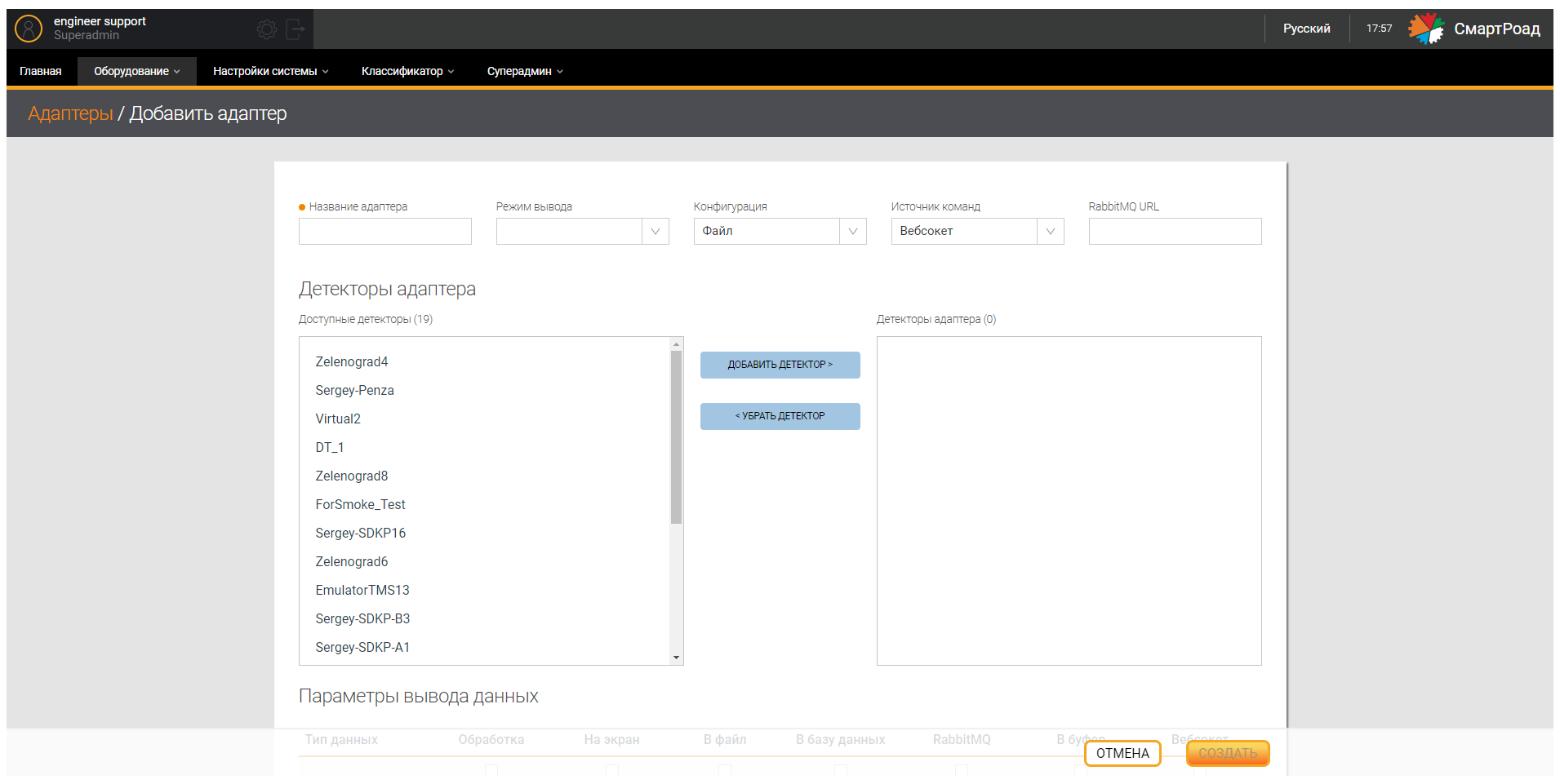Click the empty Детекторы адаптера list box

[1069, 501]
